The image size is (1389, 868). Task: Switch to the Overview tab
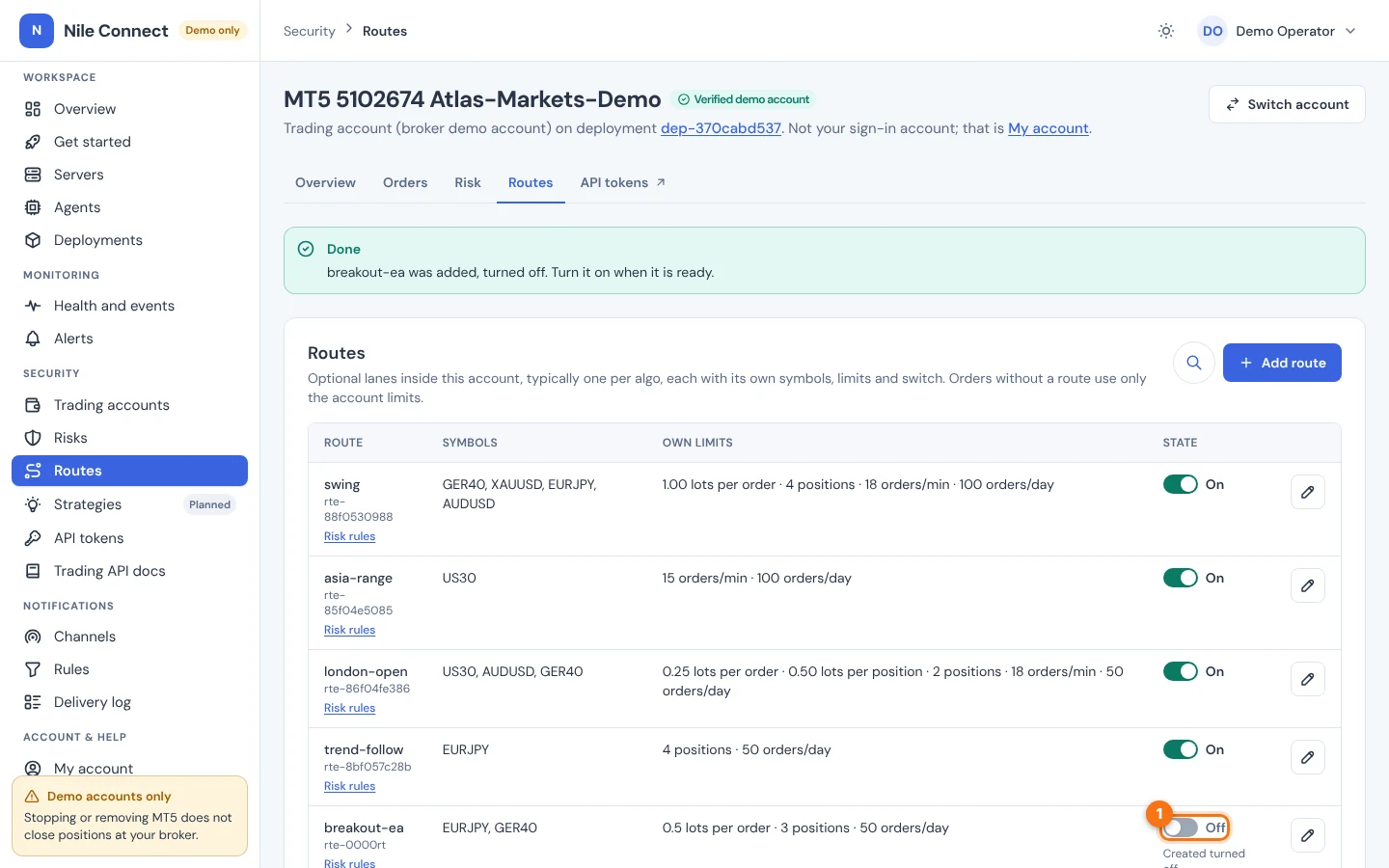tap(325, 182)
